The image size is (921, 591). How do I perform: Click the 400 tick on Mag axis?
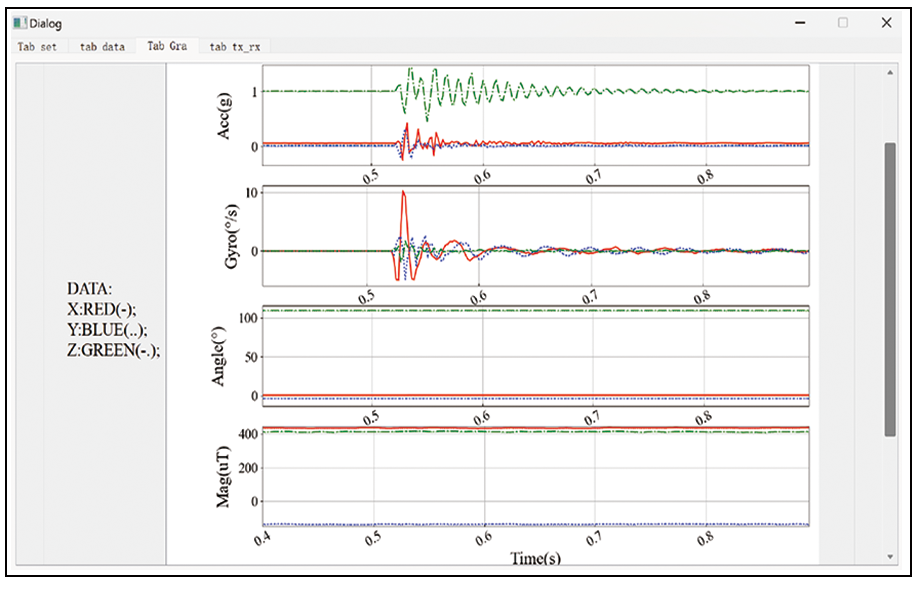pyautogui.click(x=248, y=434)
